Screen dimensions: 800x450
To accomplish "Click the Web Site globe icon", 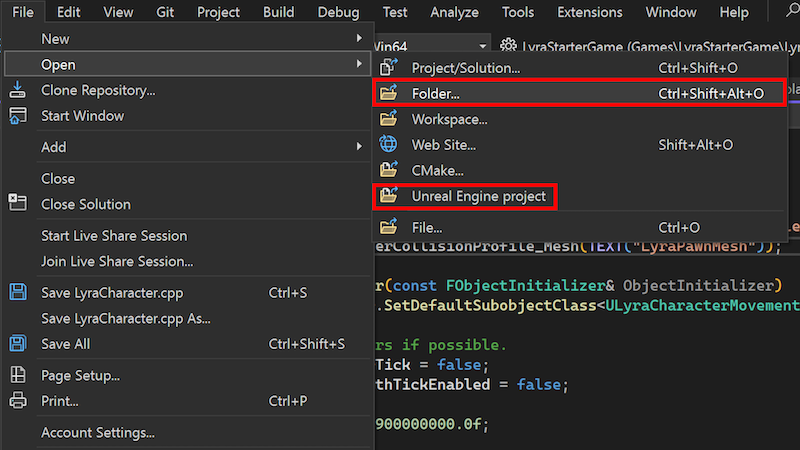I will [x=389, y=144].
